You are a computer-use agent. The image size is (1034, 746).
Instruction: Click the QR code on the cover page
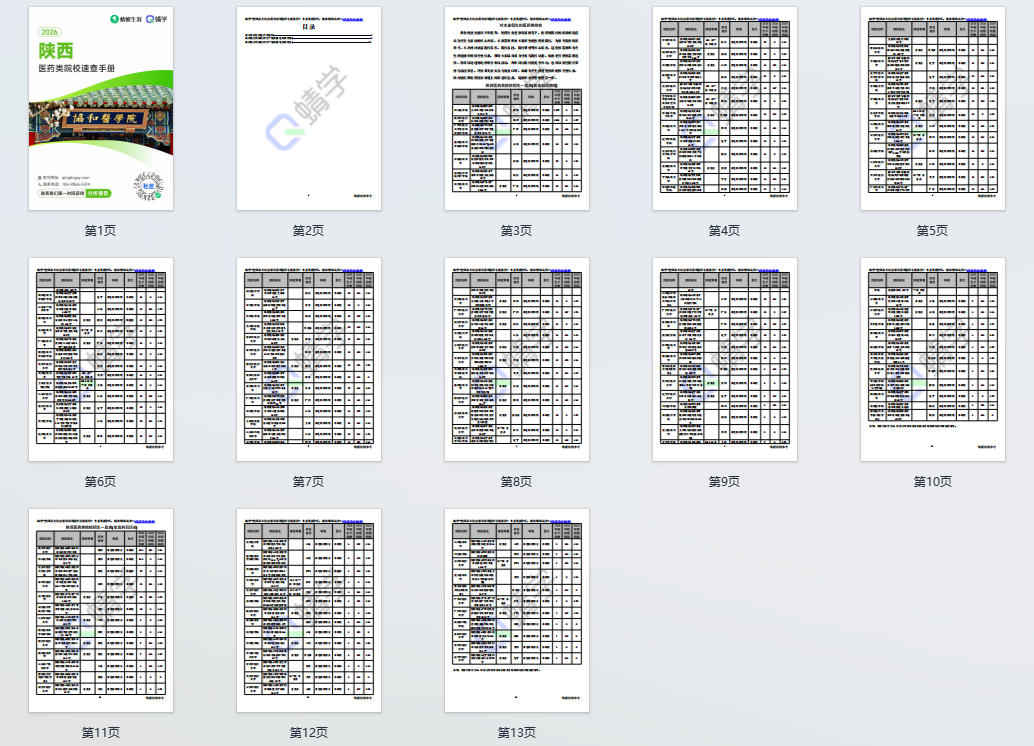(x=148, y=185)
